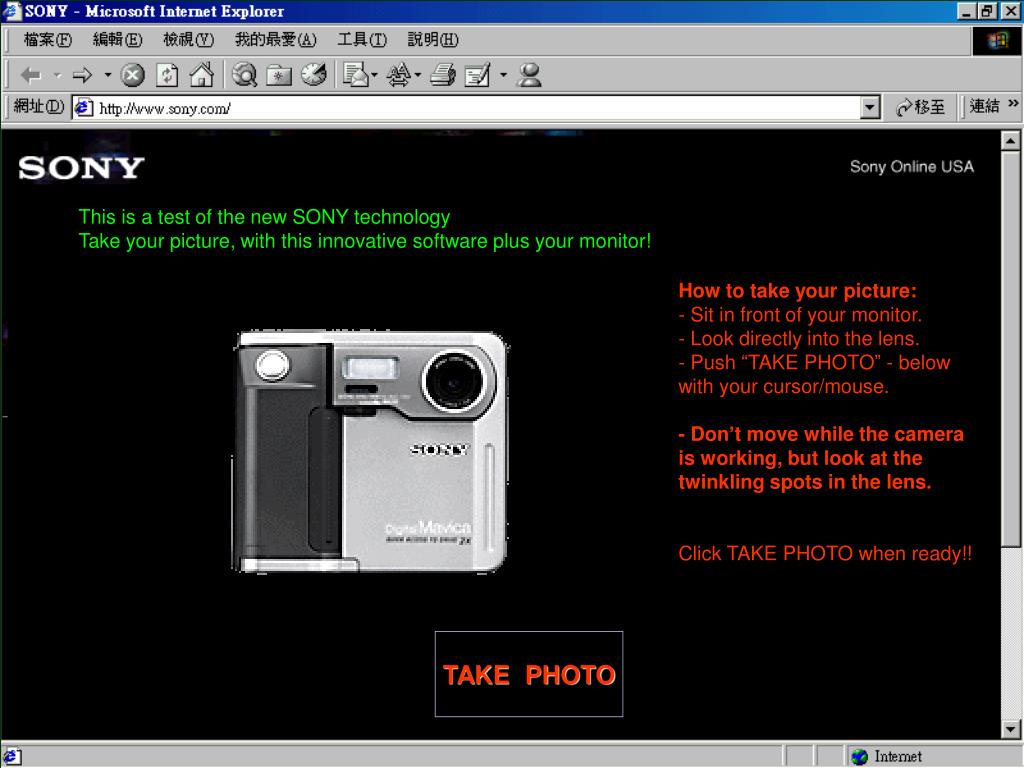Expand the Edit button dropdown arrow

point(503,76)
